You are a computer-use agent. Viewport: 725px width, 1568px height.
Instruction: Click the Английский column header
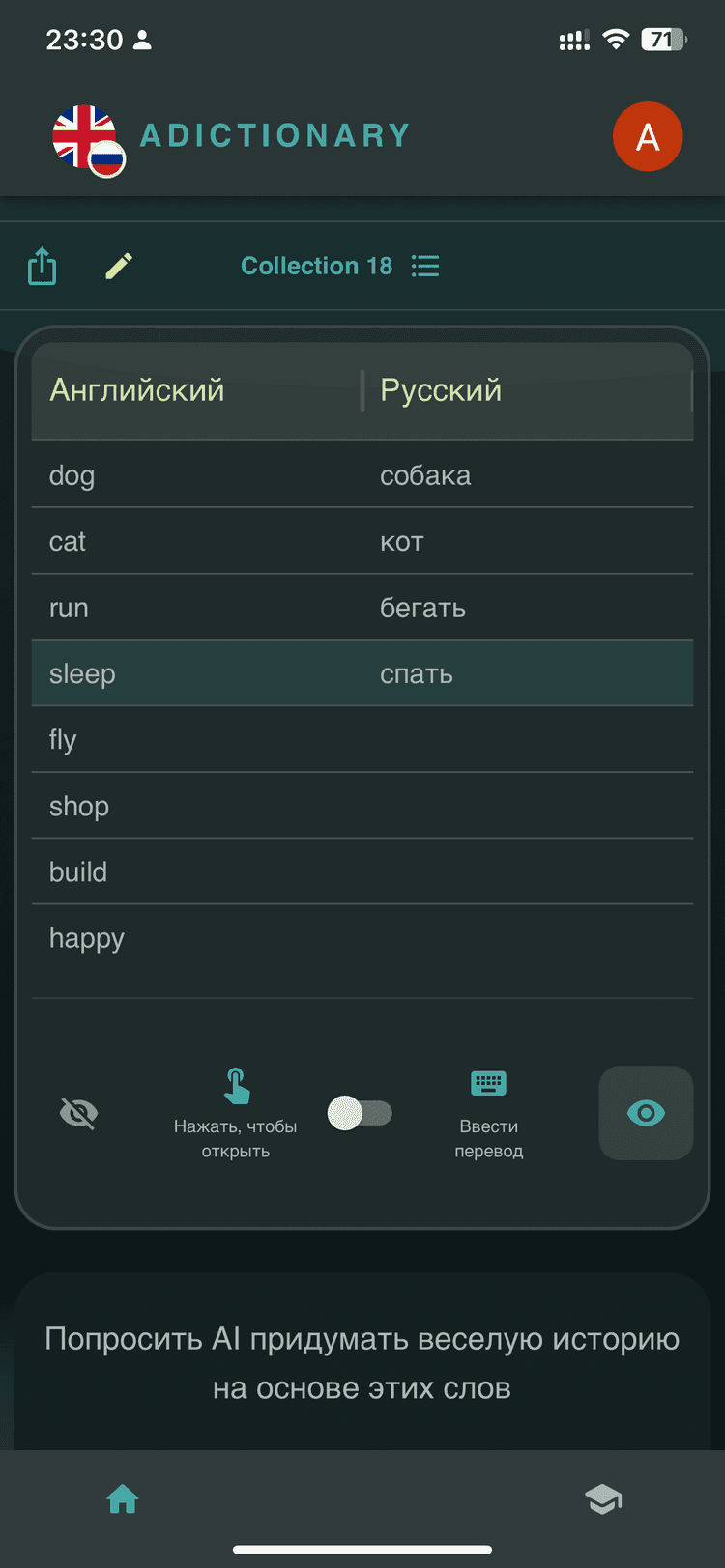pos(137,390)
